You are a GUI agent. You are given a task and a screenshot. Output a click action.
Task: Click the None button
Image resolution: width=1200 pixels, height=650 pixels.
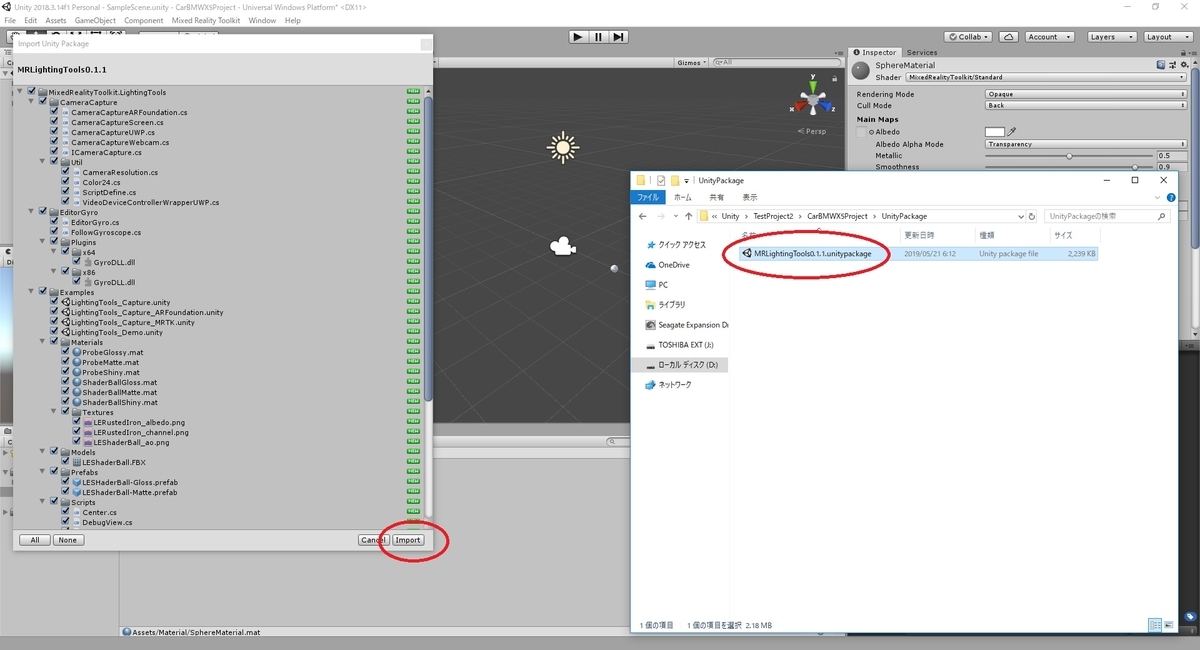pos(68,540)
